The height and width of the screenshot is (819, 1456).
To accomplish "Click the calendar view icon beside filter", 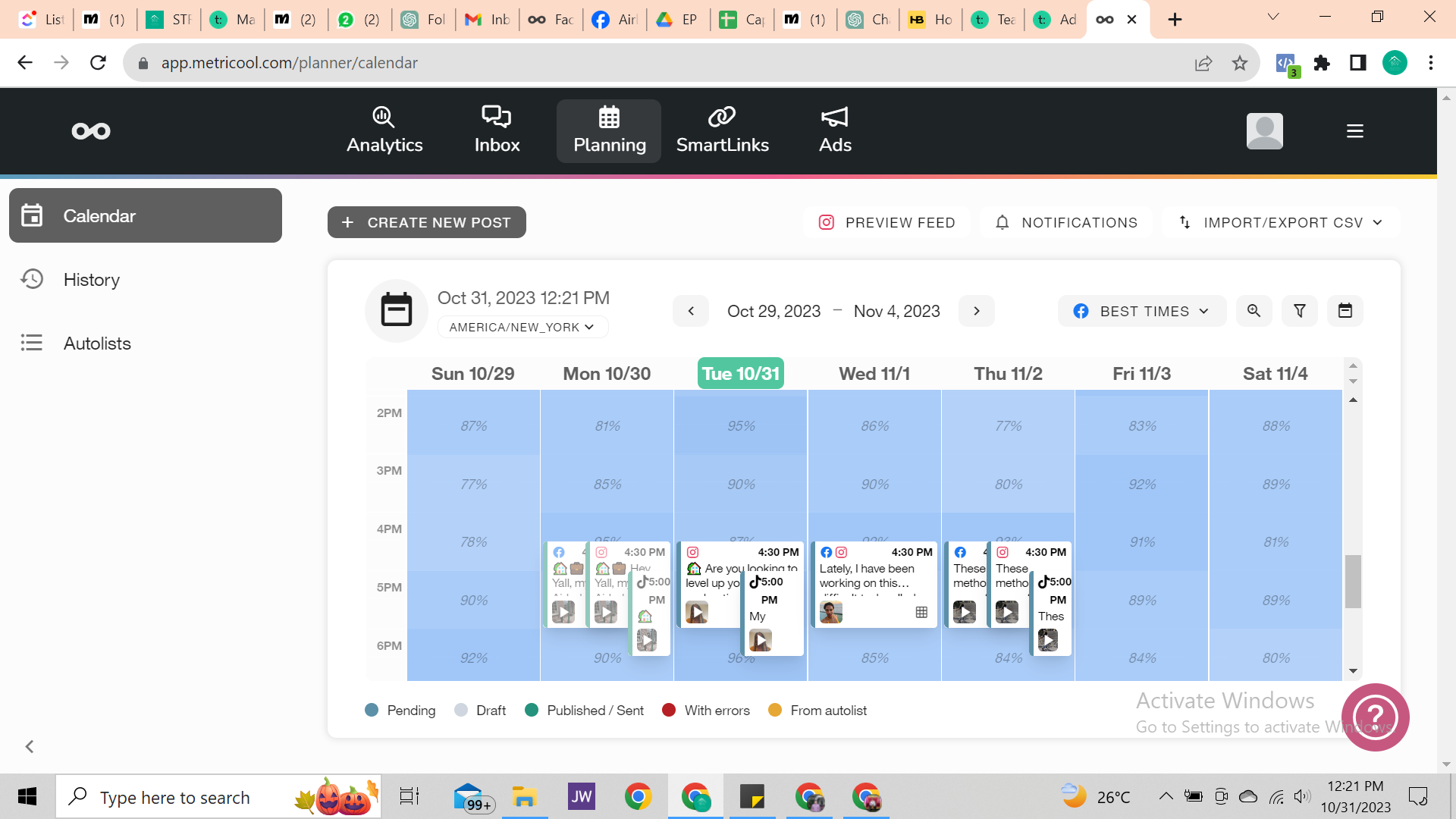I will pyautogui.click(x=1345, y=311).
